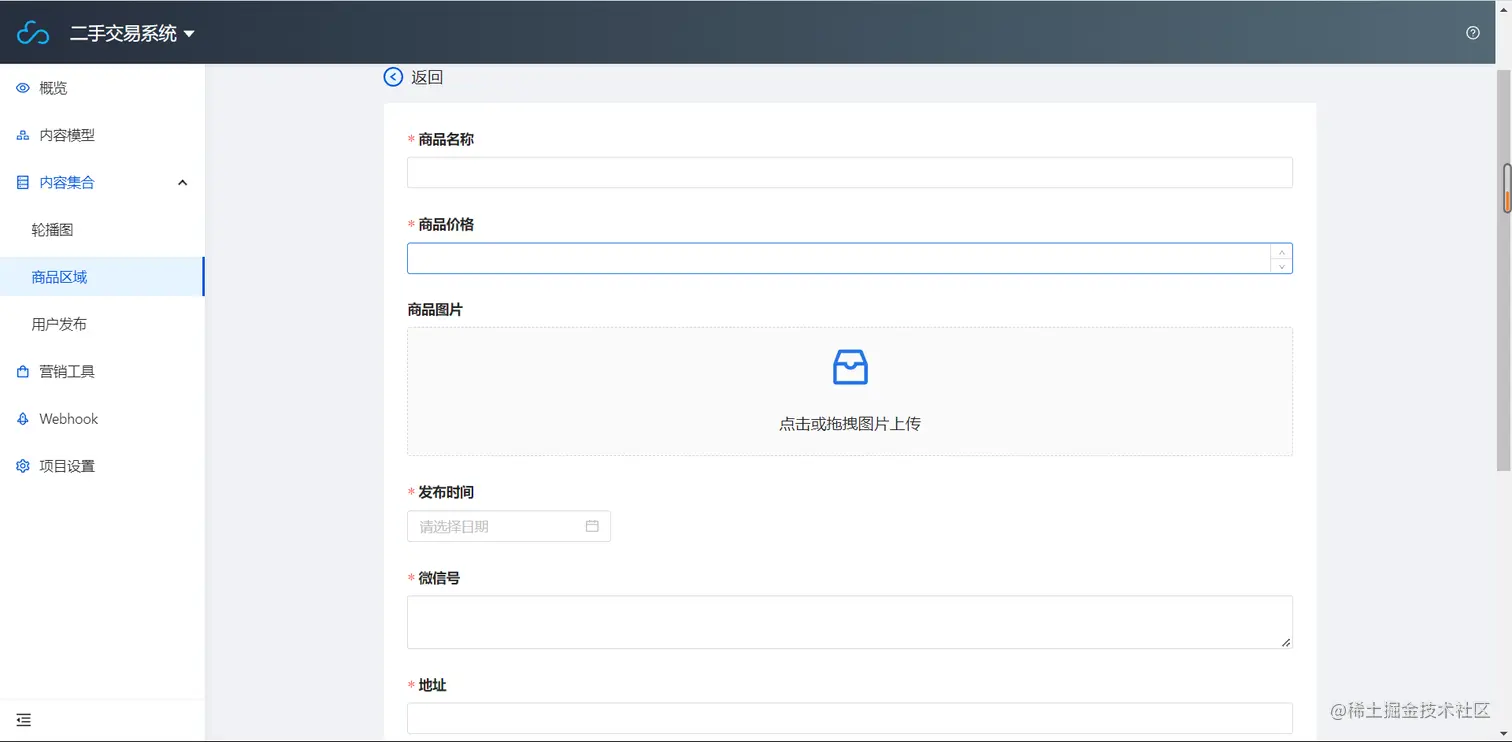This screenshot has height=742, width=1512.
Task: Open 营销工具 in the sidebar
Action: [102, 372]
